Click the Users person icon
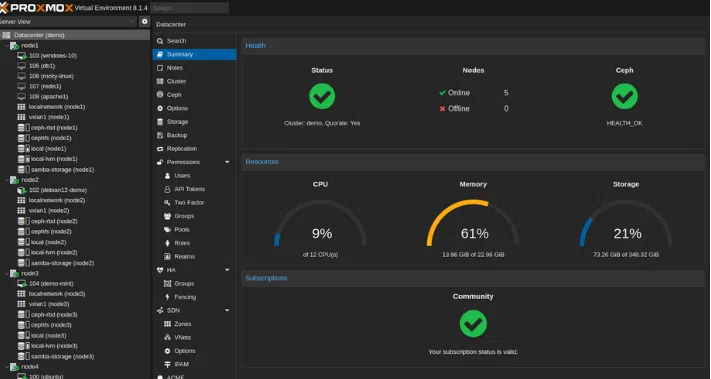This screenshot has height=379, width=711. tap(167, 175)
